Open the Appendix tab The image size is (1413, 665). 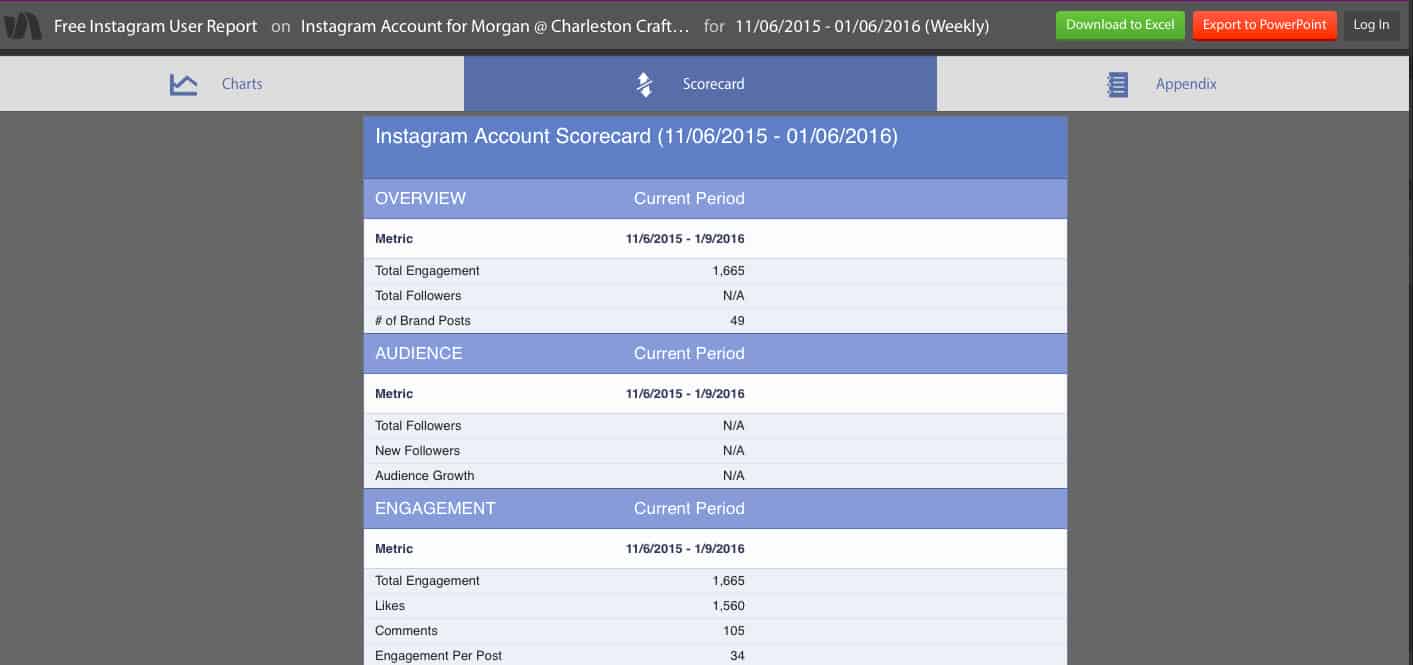[1175, 84]
